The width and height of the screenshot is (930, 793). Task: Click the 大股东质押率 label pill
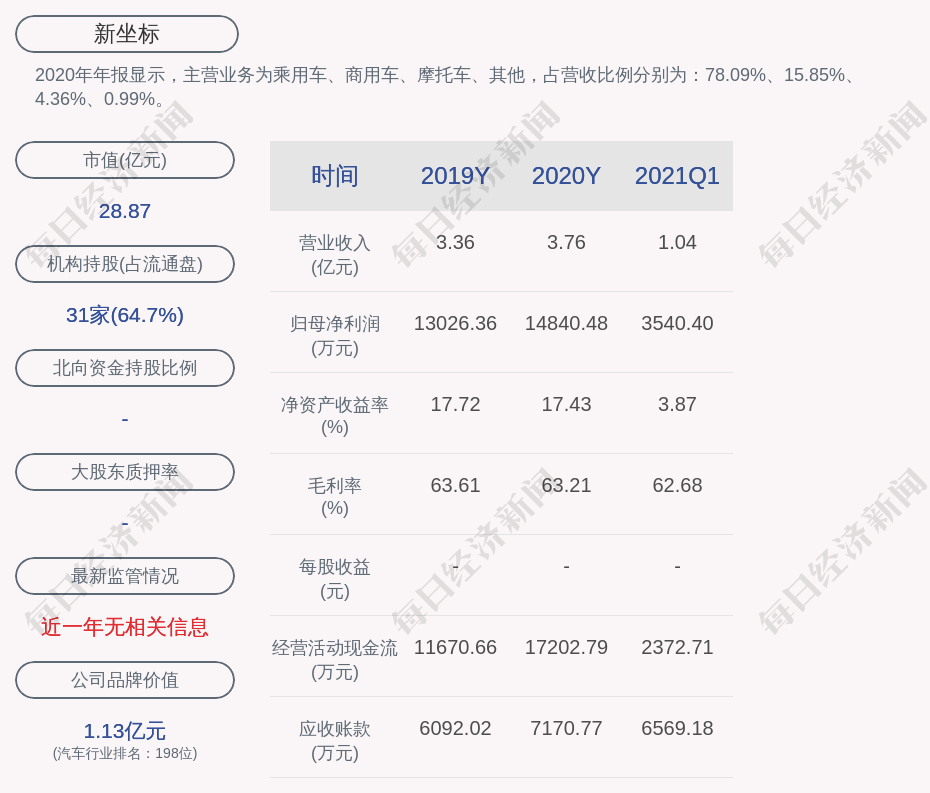(x=125, y=472)
